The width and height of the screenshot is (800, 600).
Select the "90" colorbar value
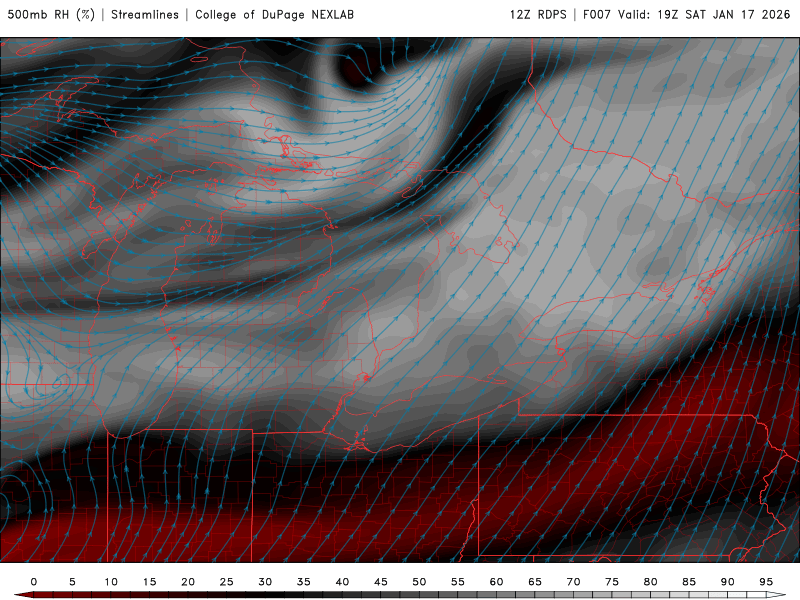tap(728, 582)
